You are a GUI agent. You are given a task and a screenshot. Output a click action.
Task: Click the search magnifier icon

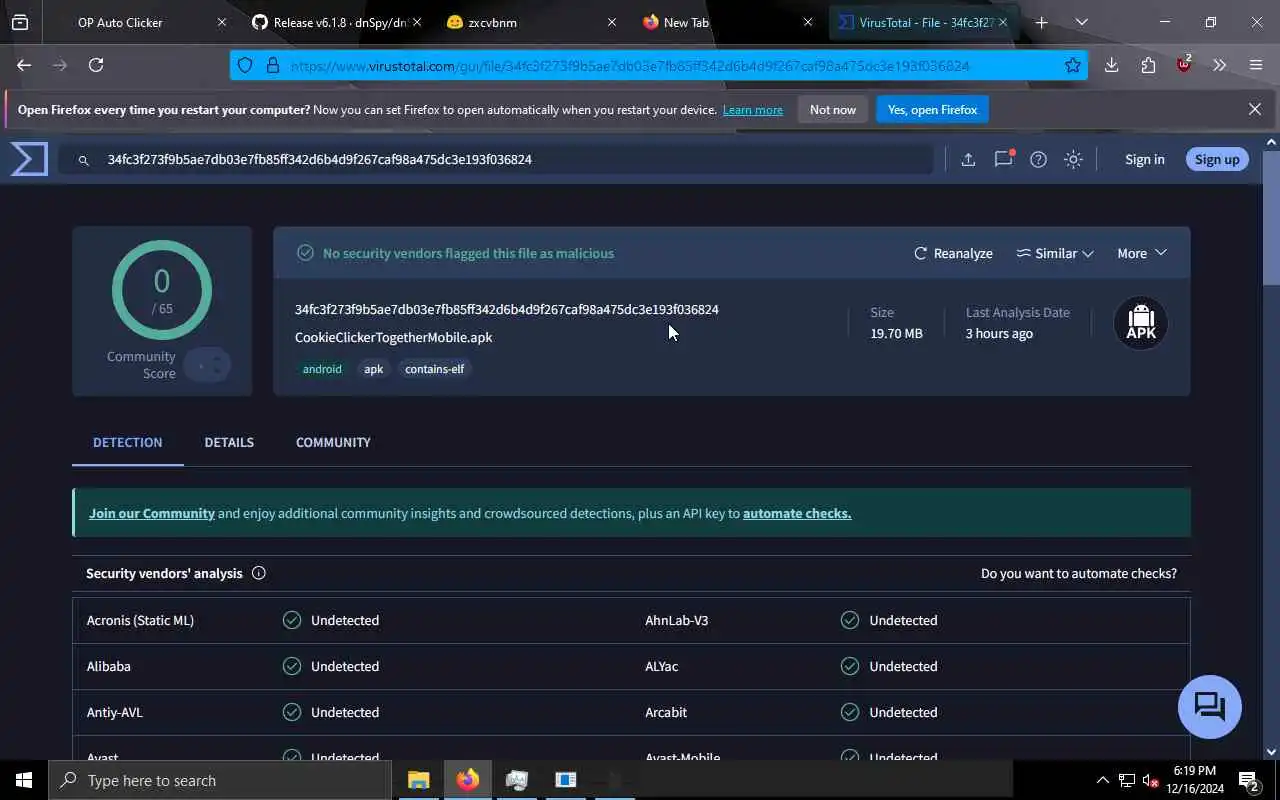[84, 160]
